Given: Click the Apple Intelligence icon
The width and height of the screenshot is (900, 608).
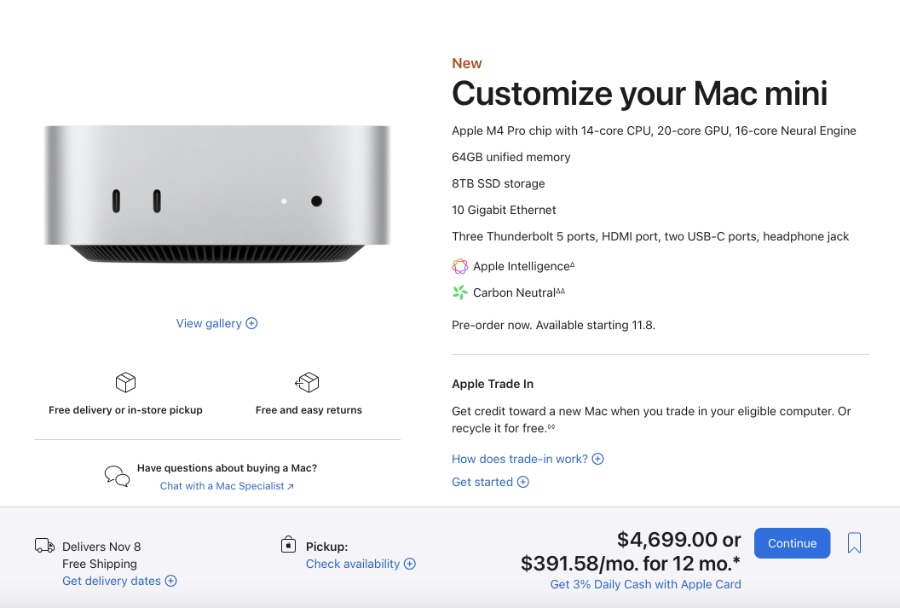Looking at the screenshot, I should tap(460, 266).
